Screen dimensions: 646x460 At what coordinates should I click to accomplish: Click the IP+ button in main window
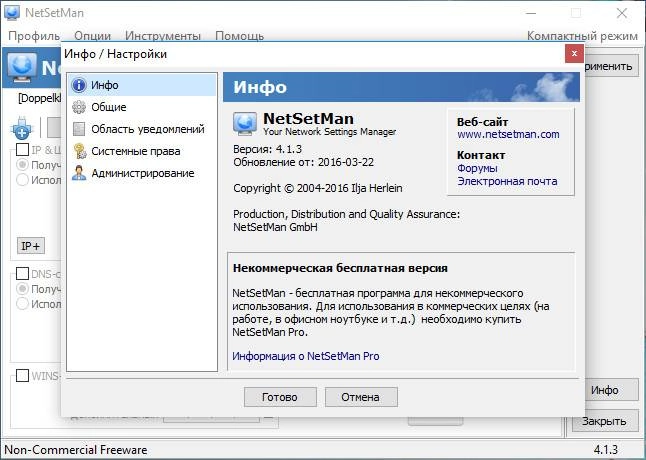31,246
